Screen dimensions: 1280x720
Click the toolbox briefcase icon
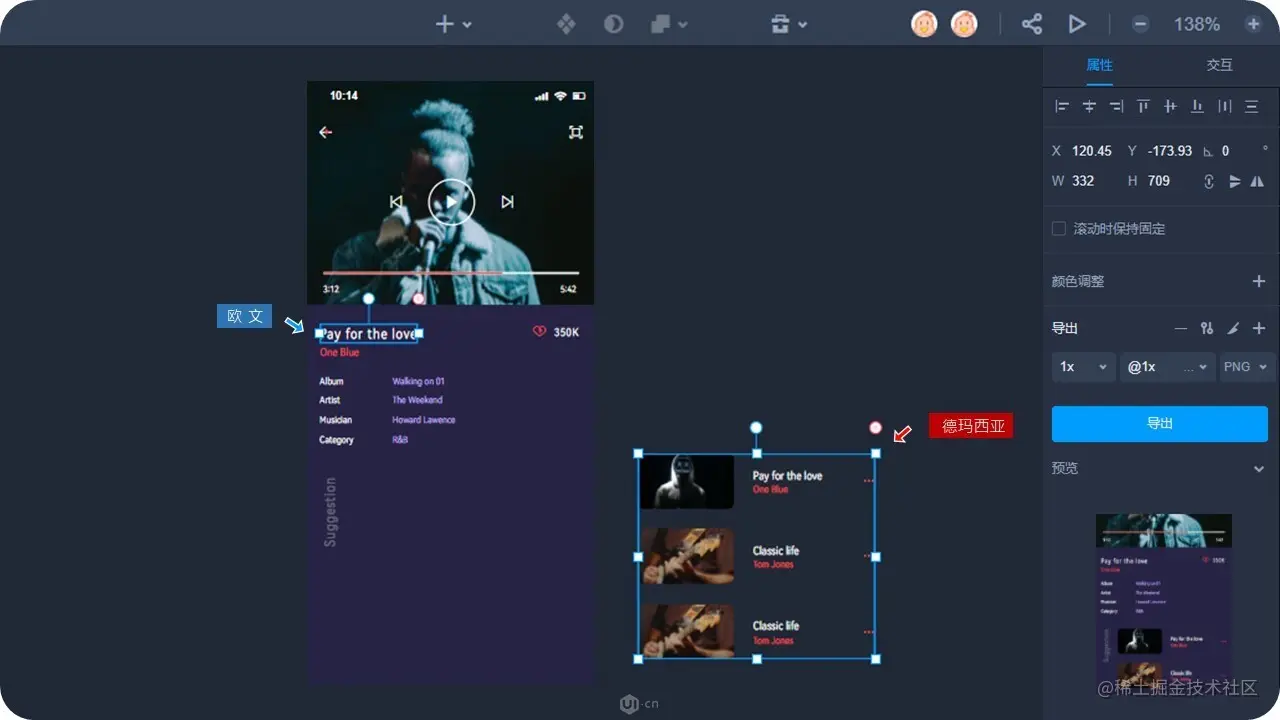780,24
